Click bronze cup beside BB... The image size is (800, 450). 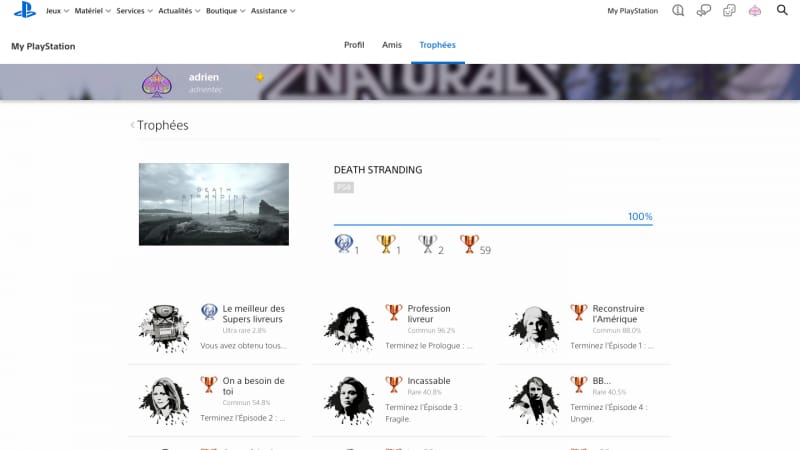579,384
